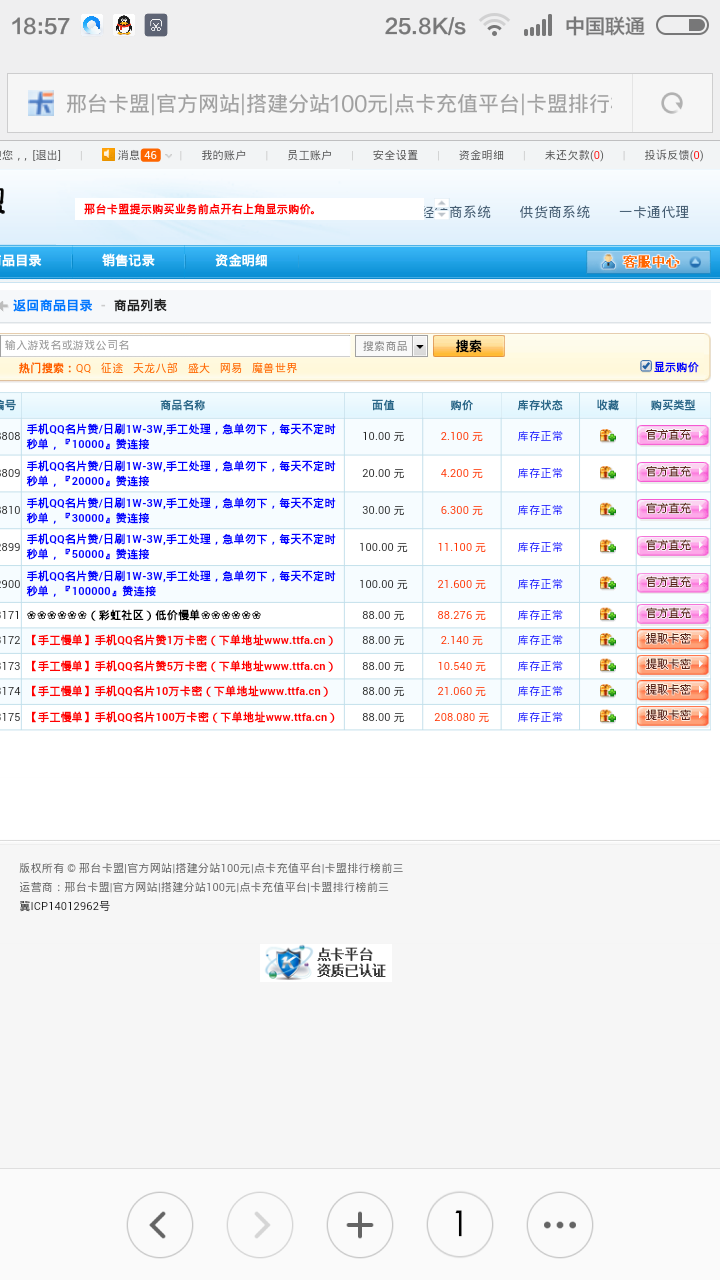Click 官方直充 for the 10000 赞 item
The width and height of the screenshot is (720, 1280).
pyautogui.click(x=672, y=435)
